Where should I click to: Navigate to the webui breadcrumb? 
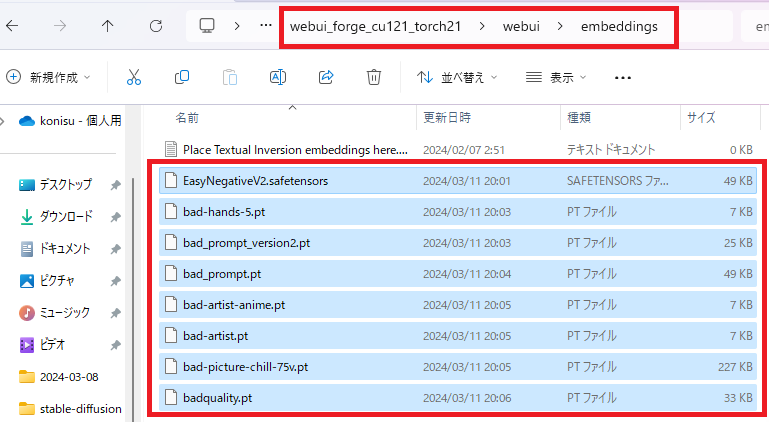pyautogui.click(x=521, y=26)
